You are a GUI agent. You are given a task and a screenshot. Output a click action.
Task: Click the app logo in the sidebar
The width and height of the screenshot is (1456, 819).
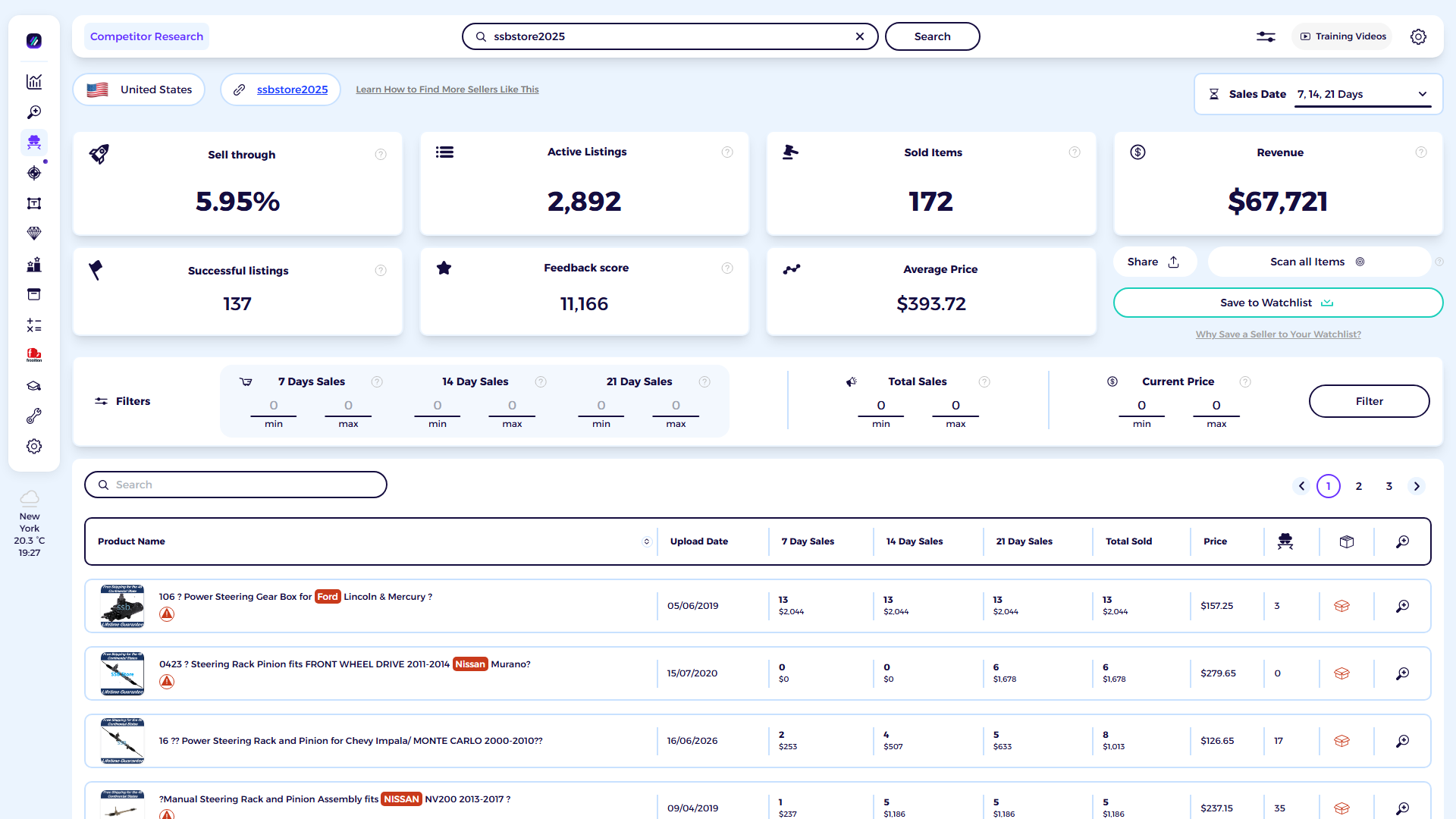(34, 41)
